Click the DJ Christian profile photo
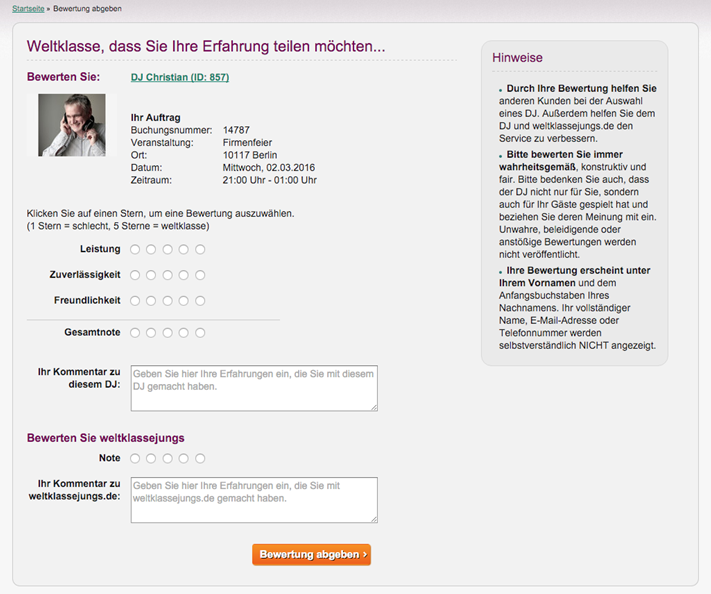Image resolution: width=711 pixels, height=594 pixels. tap(72, 125)
